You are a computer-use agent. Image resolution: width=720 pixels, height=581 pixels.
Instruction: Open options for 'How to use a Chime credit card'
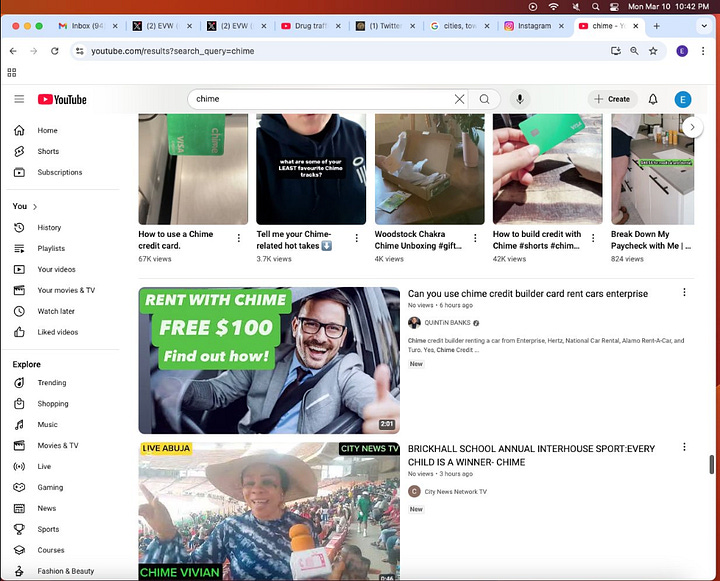[x=238, y=238]
